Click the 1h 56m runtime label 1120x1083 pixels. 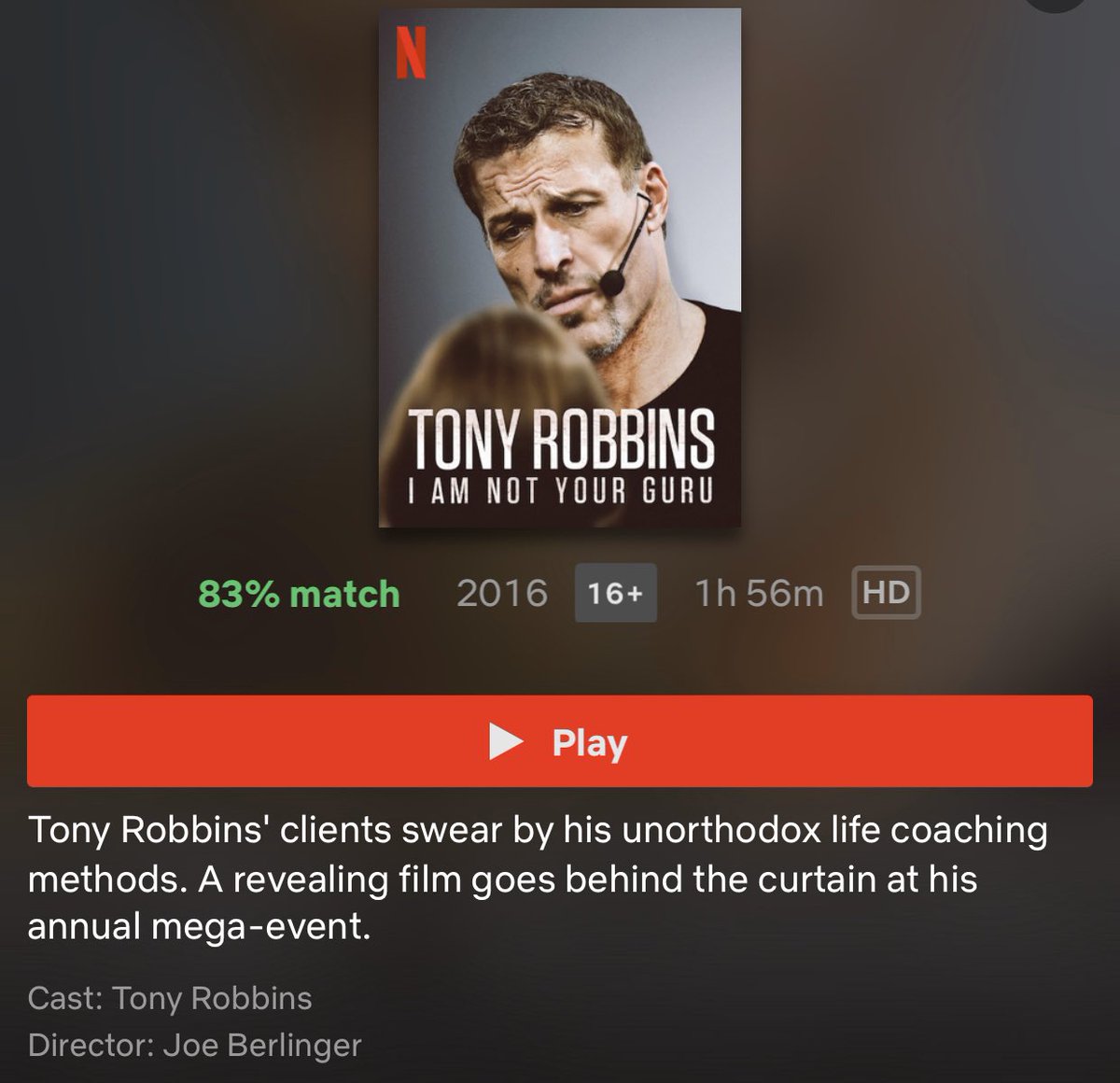coord(760,593)
